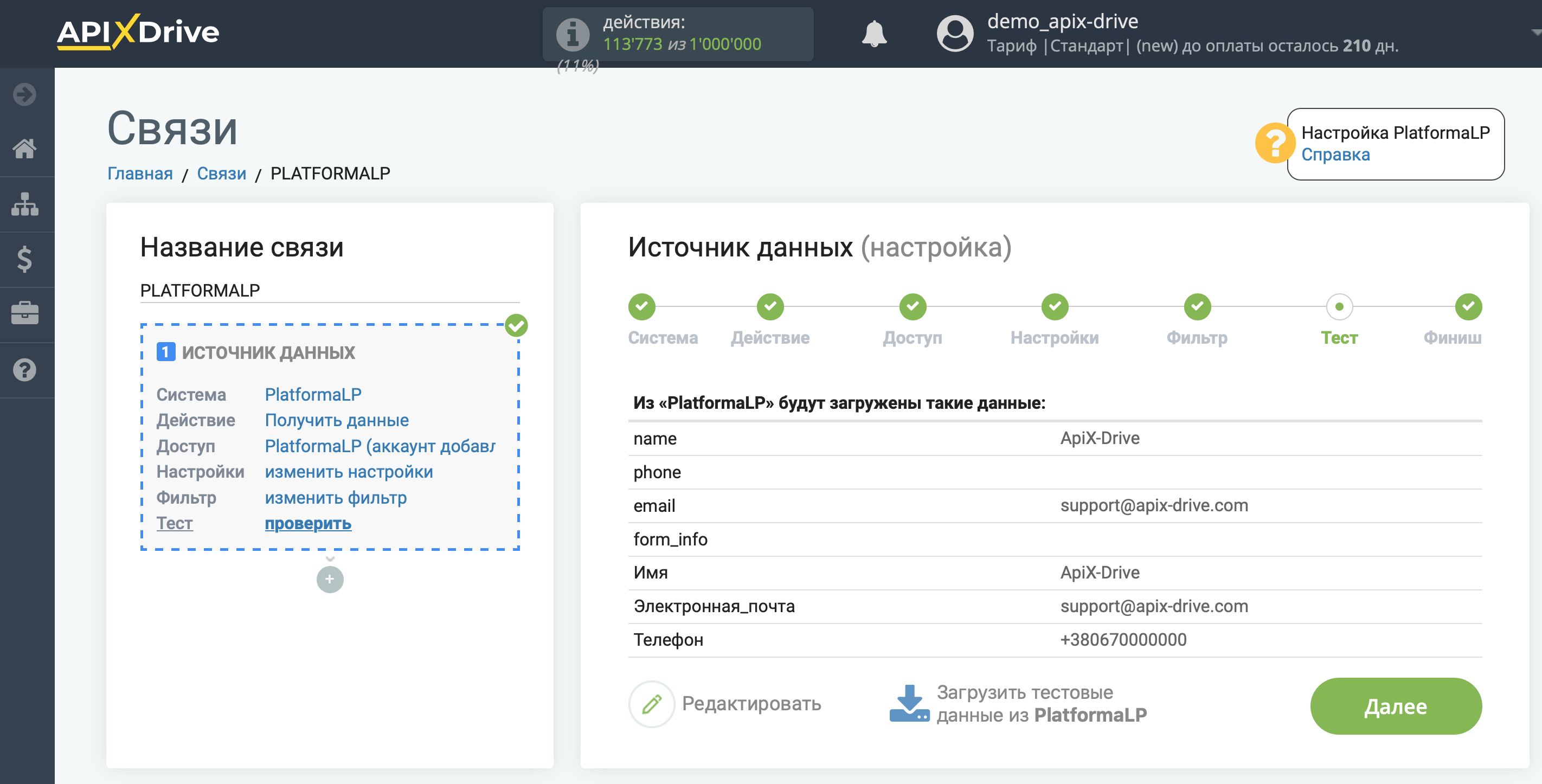The image size is (1542, 784).
Task: Click the form_info row label
Action: pyautogui.click(x=671, y=539)
